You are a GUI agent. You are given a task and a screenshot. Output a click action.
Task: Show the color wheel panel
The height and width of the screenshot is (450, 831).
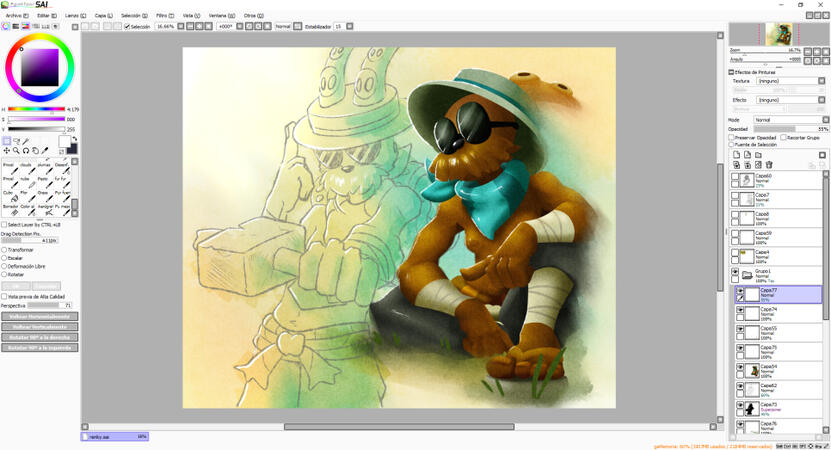pyautogui.click(x=6, y=26)
